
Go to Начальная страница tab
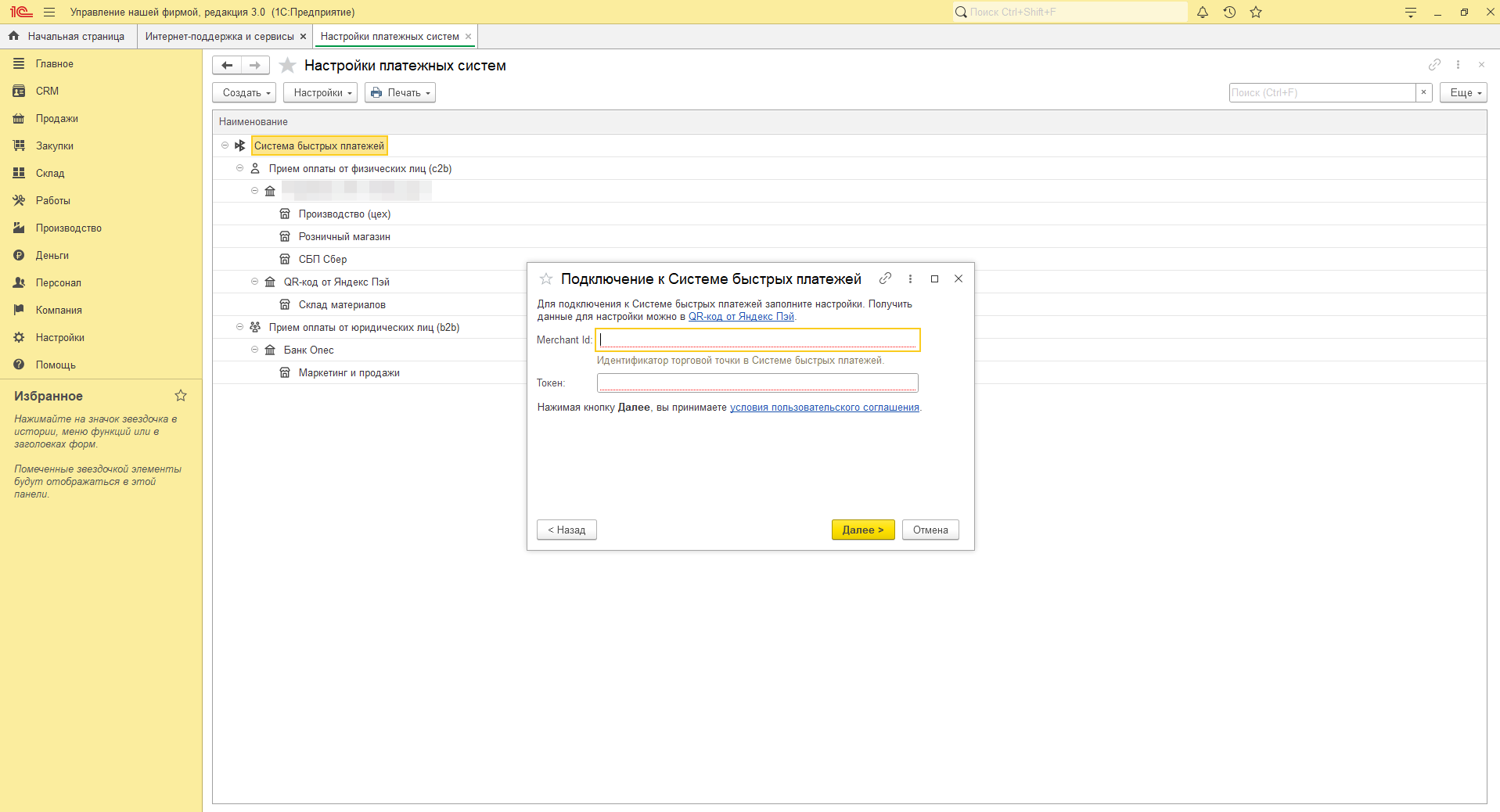[x=75, y=37]
